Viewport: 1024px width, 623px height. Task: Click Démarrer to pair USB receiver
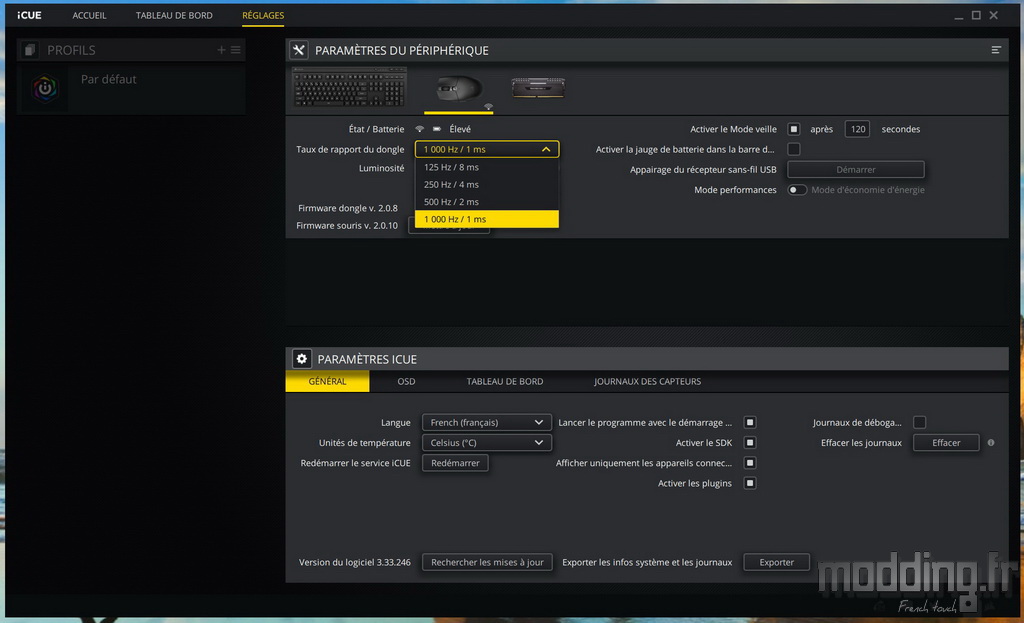pos(856,170)
